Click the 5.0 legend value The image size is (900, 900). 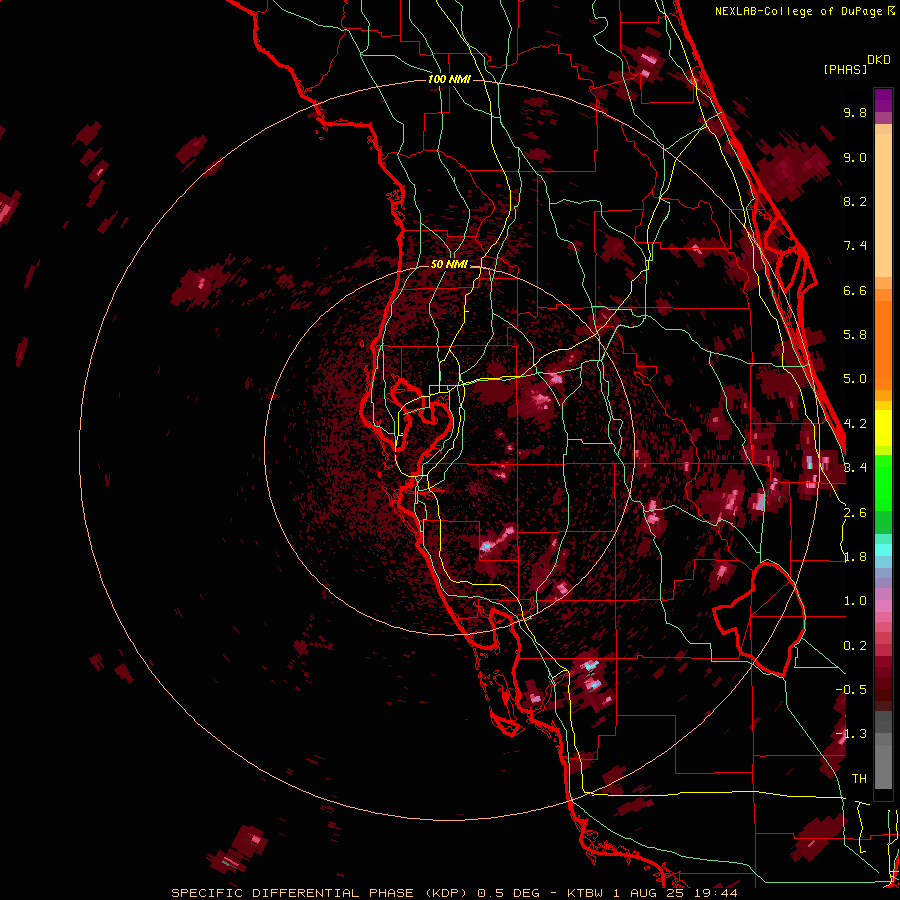click(x=855, y=379)
